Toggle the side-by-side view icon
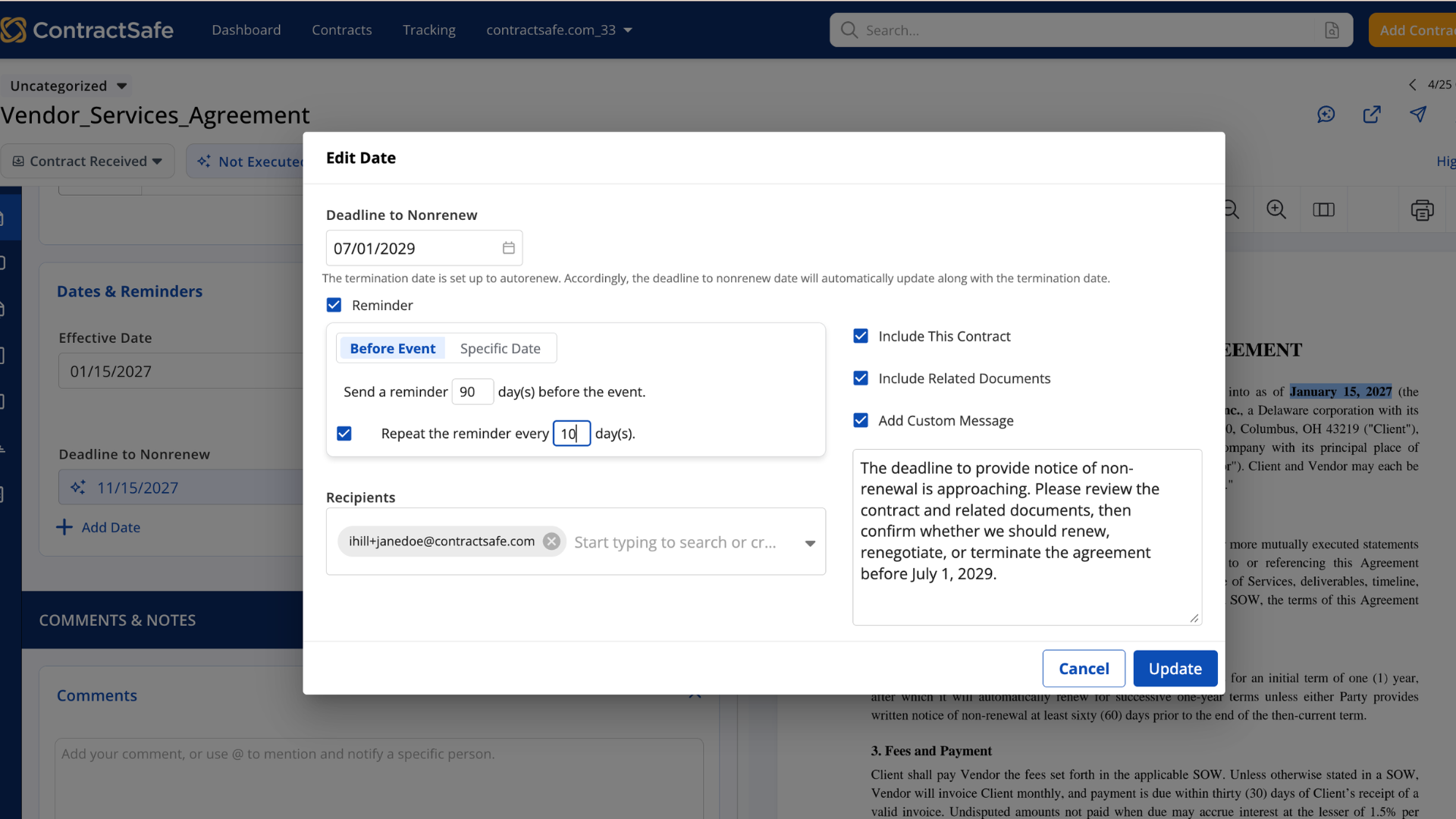1456x819 pixels. click(1323, 210)
